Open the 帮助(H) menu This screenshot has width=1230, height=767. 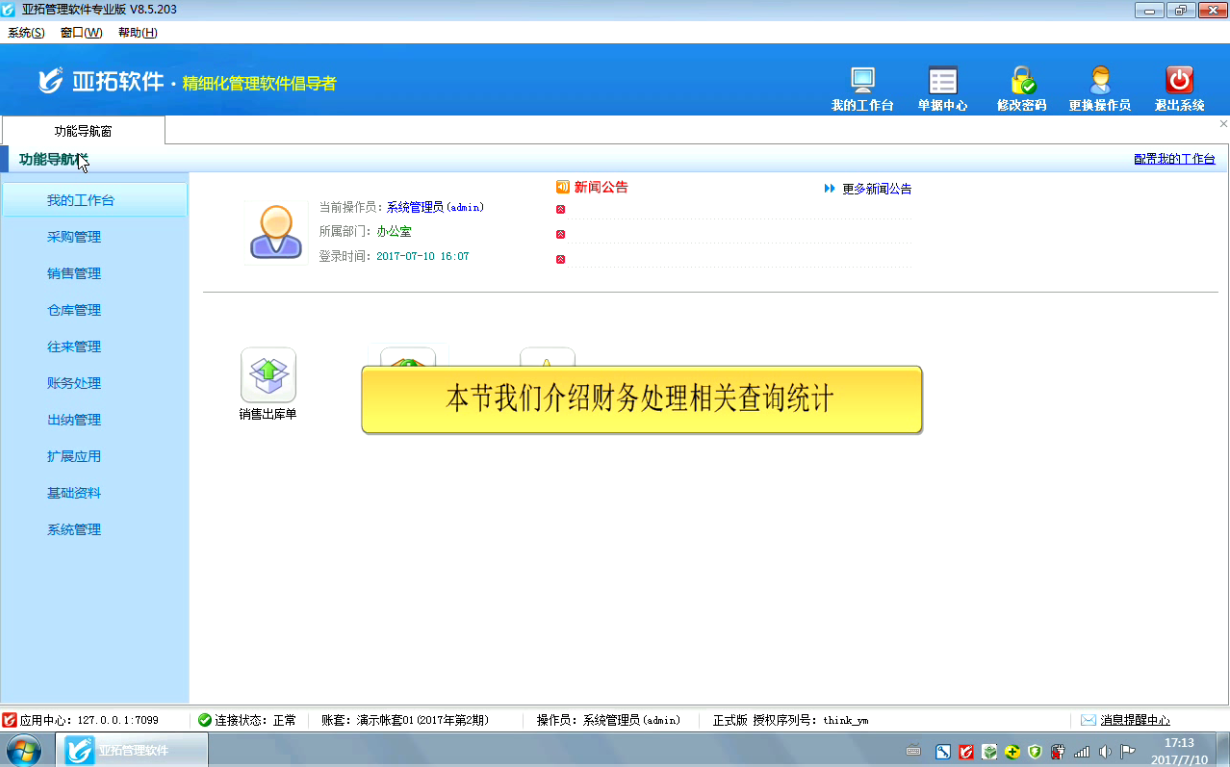tap(137, 33)
